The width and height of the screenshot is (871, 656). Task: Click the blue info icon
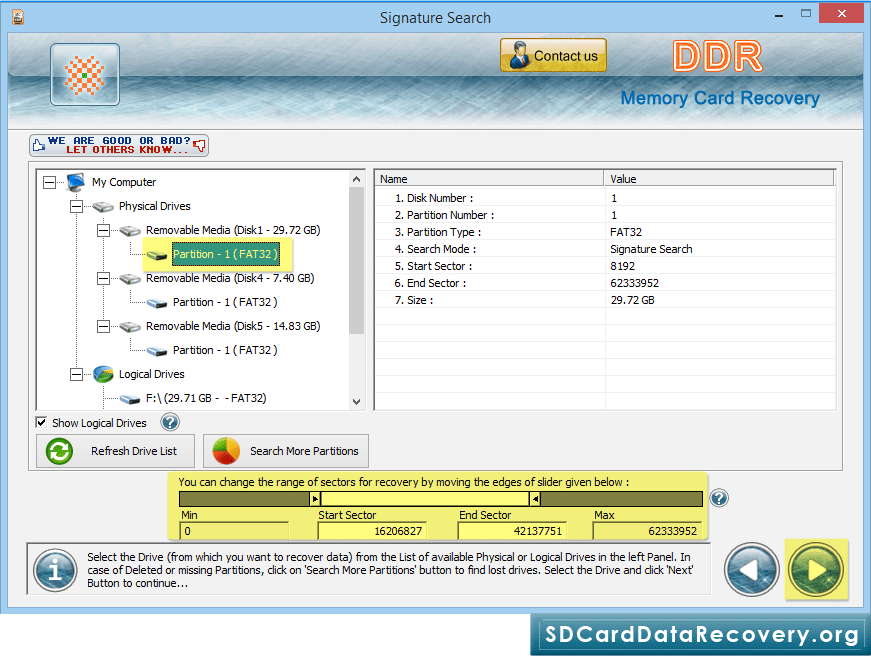tap(55, 570)
